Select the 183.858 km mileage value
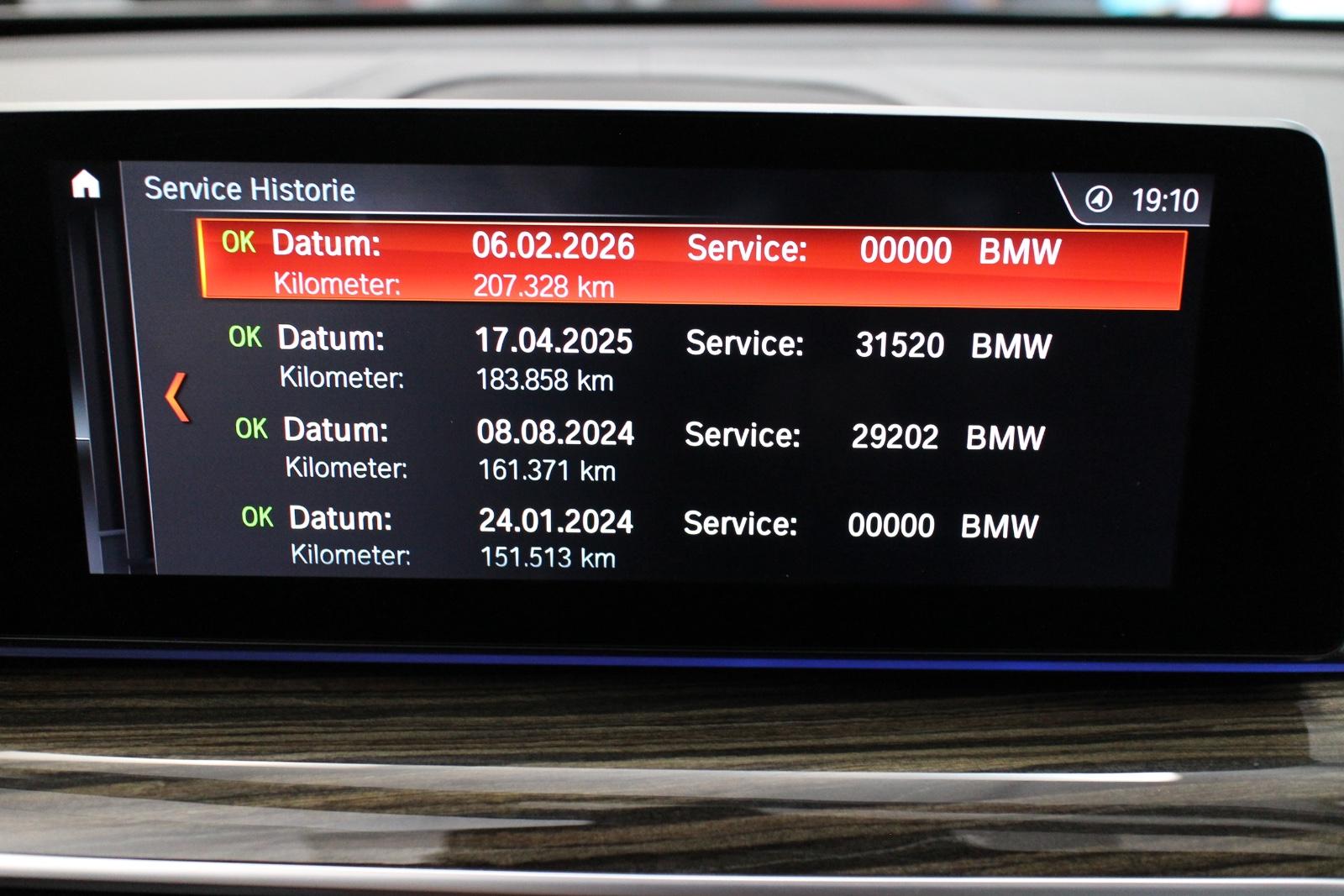The width and height of the screenshot is (1344, 896). click(x=544, y=380)
